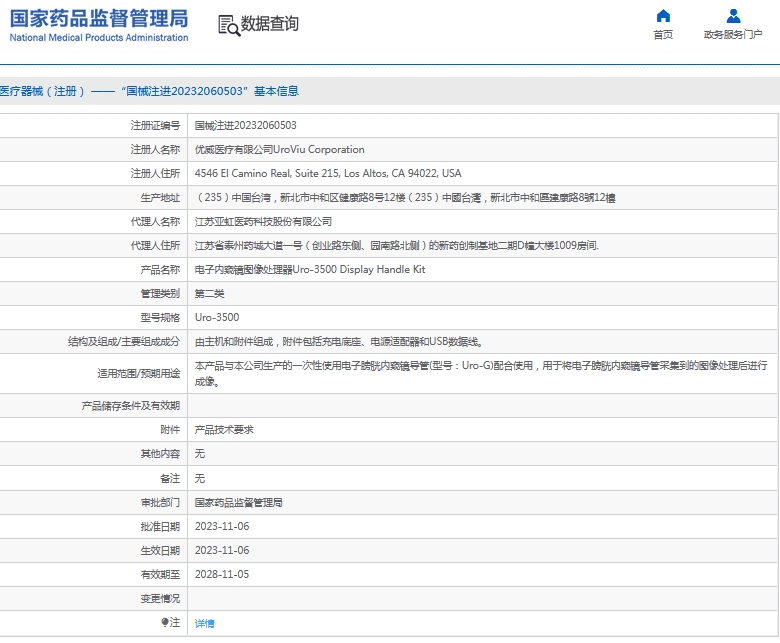Image resolution: width=780 pixels, height=643 pixels.
Task: Select the 政务服务门户 label
Action: (x=733, y=34)
